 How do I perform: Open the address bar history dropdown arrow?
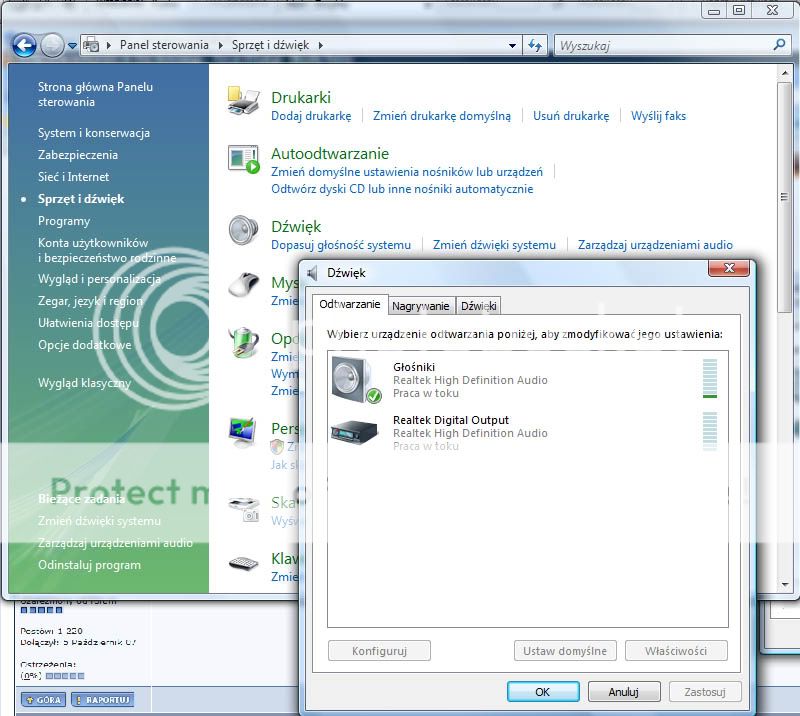[x=512, y=45]
